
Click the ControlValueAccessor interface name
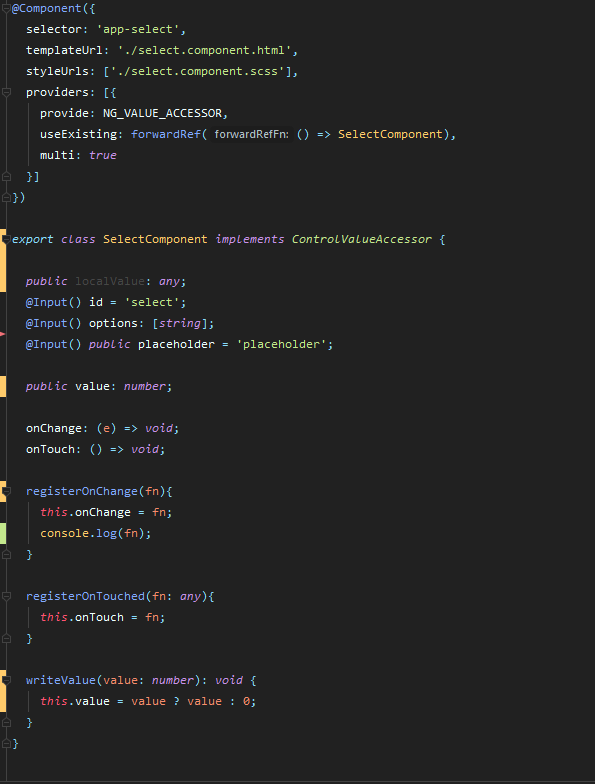tap(362, 240)
